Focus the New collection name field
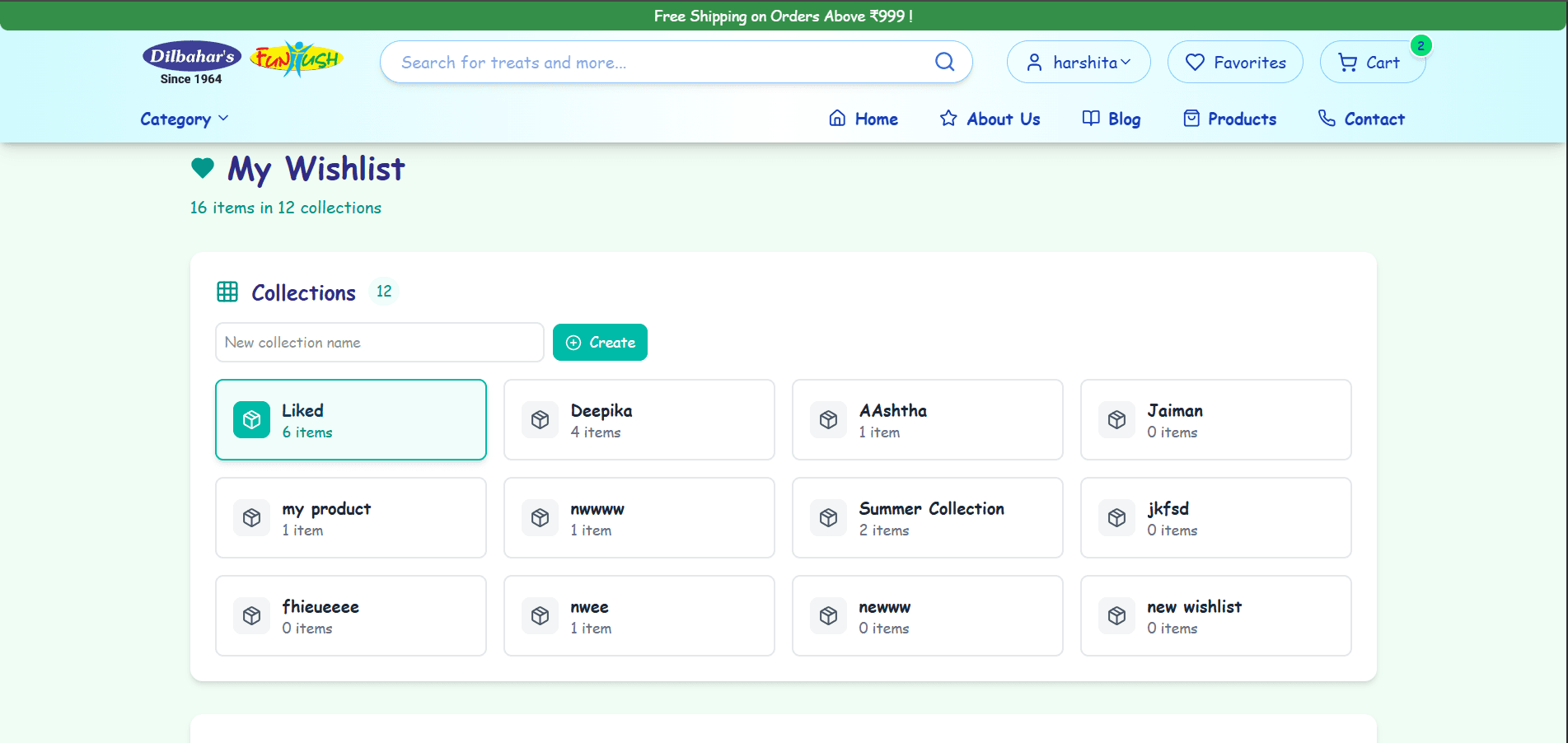Viewport: 1568px width, 743px height. 379,342
